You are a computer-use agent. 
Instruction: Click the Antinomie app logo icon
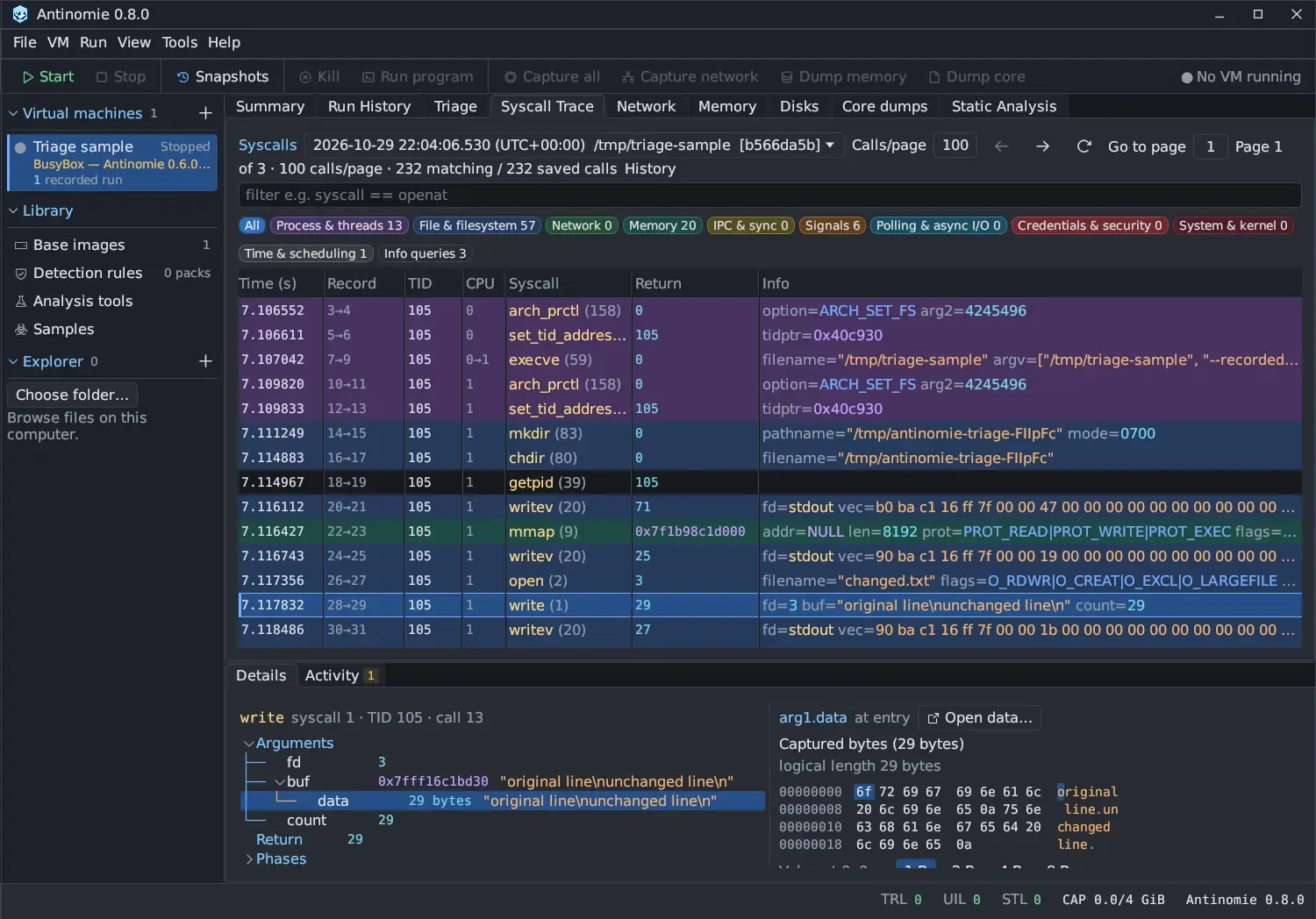point(19,14)
